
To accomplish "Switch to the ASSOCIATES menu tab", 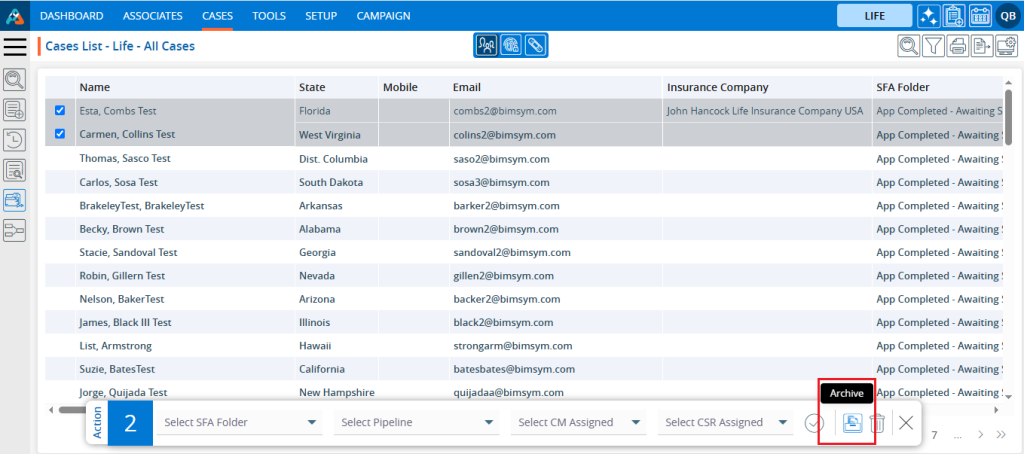I will (152, 16).
